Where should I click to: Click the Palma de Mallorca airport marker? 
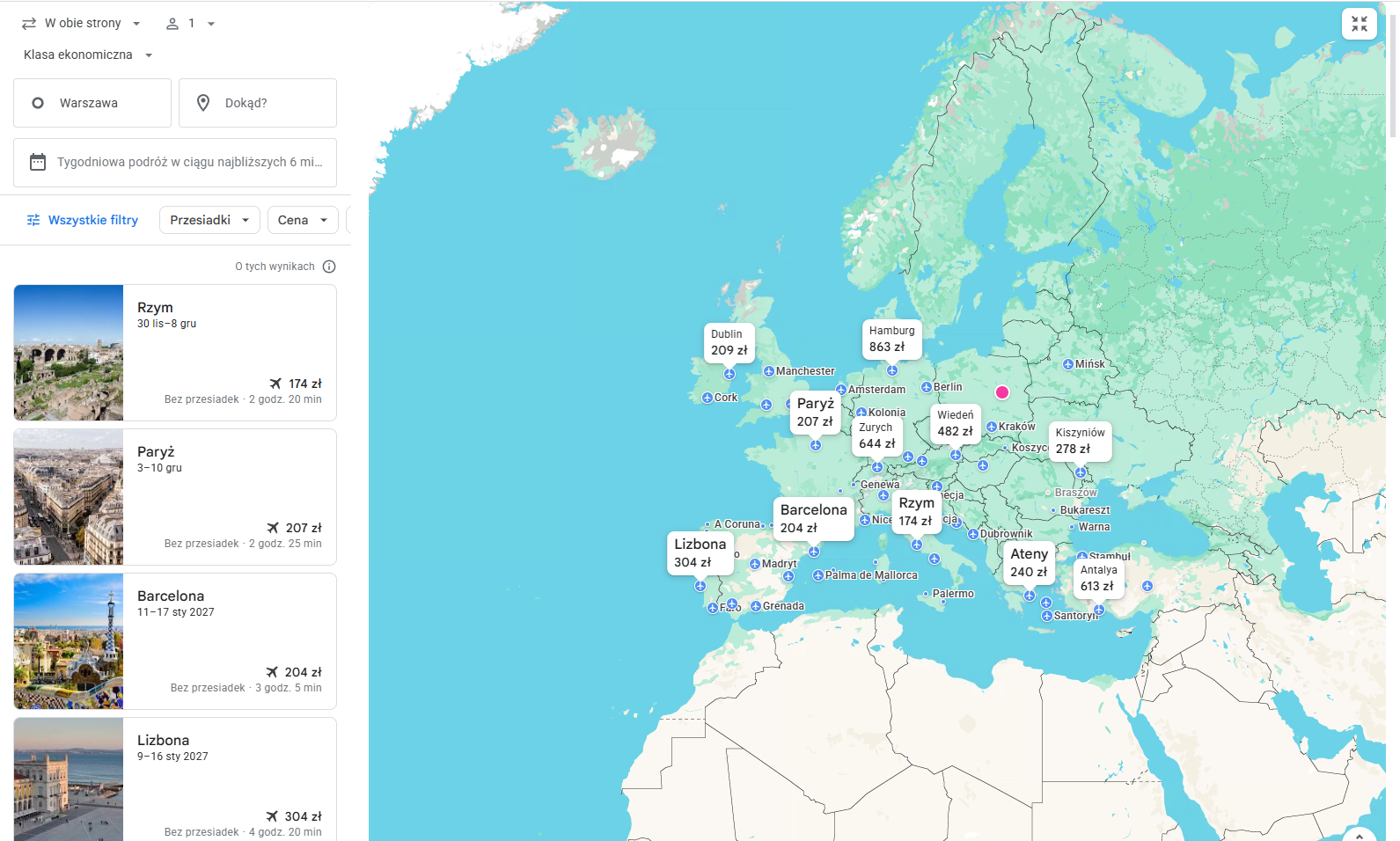click(x=818, y=575)
